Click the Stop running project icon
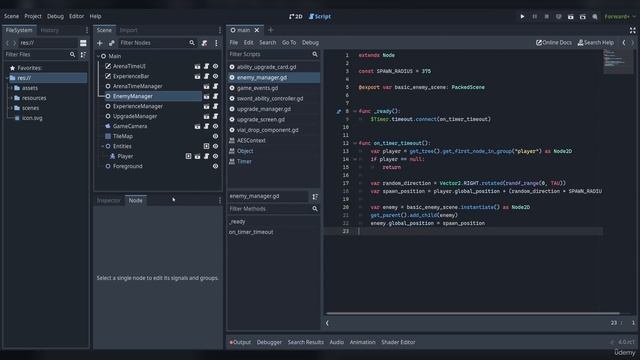This screenshot has width=640, height=360. (x=547, y=16)
